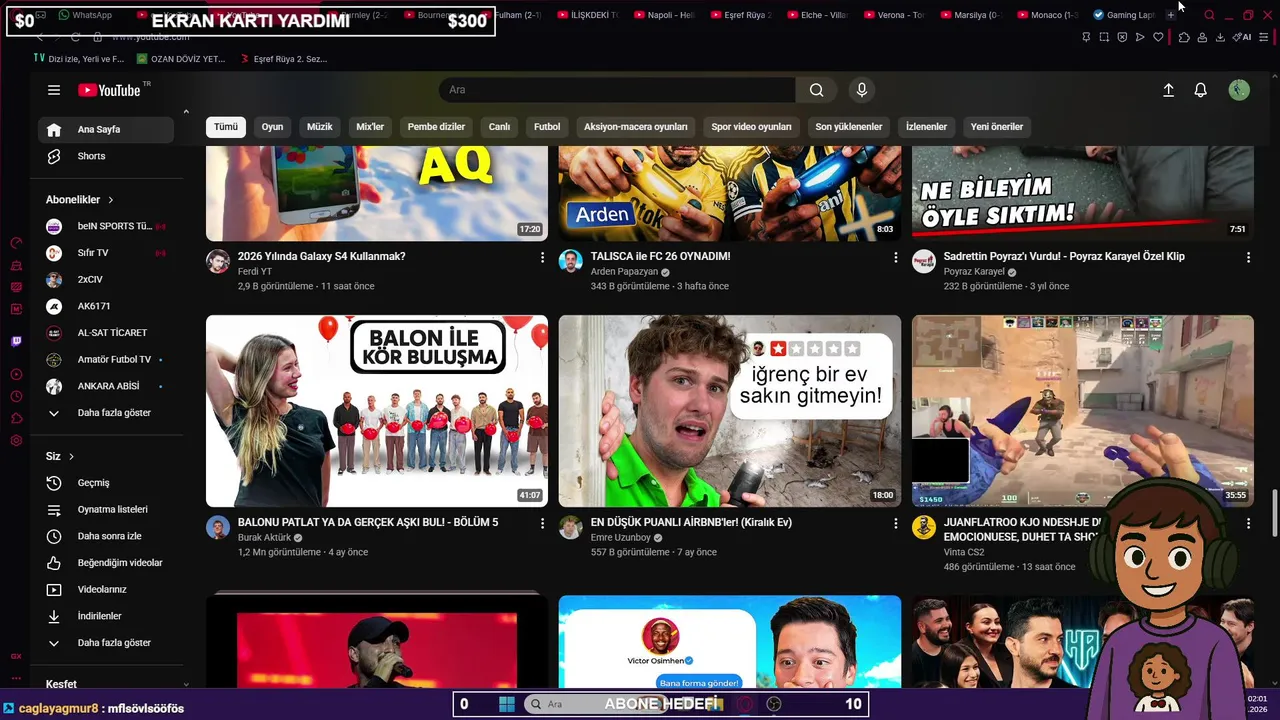Switch to the Monaco browser tab
Screen dimensions: 1280x720
pos(1048,15)
